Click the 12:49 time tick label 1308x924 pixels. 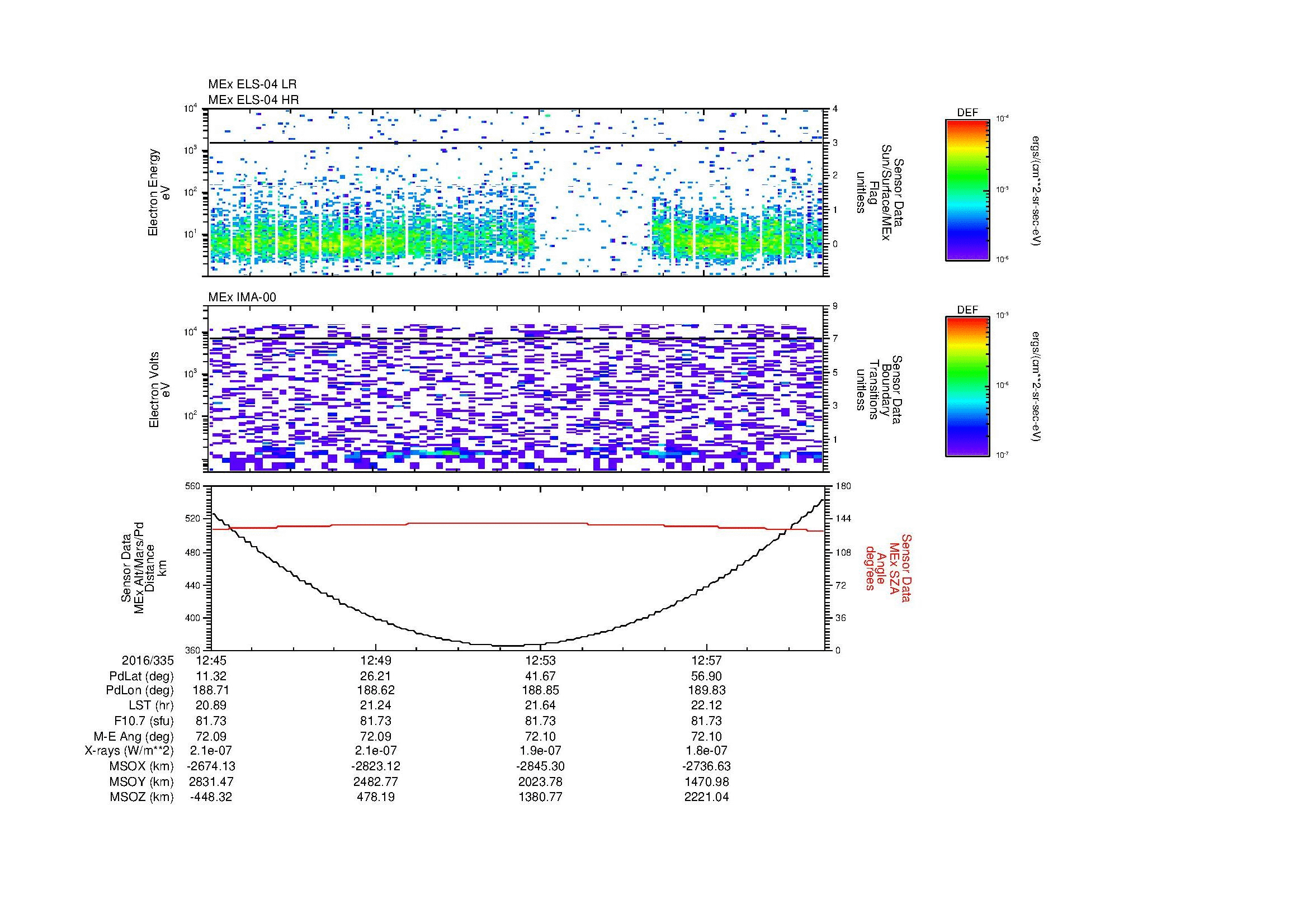click(375, 661)
